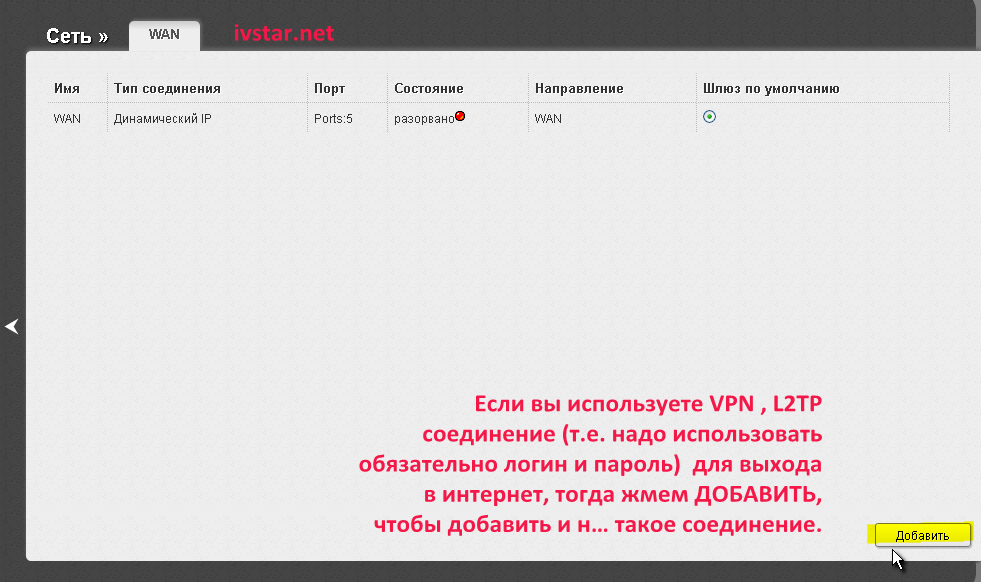Click the WAN connection name cell

click(67, 118)
